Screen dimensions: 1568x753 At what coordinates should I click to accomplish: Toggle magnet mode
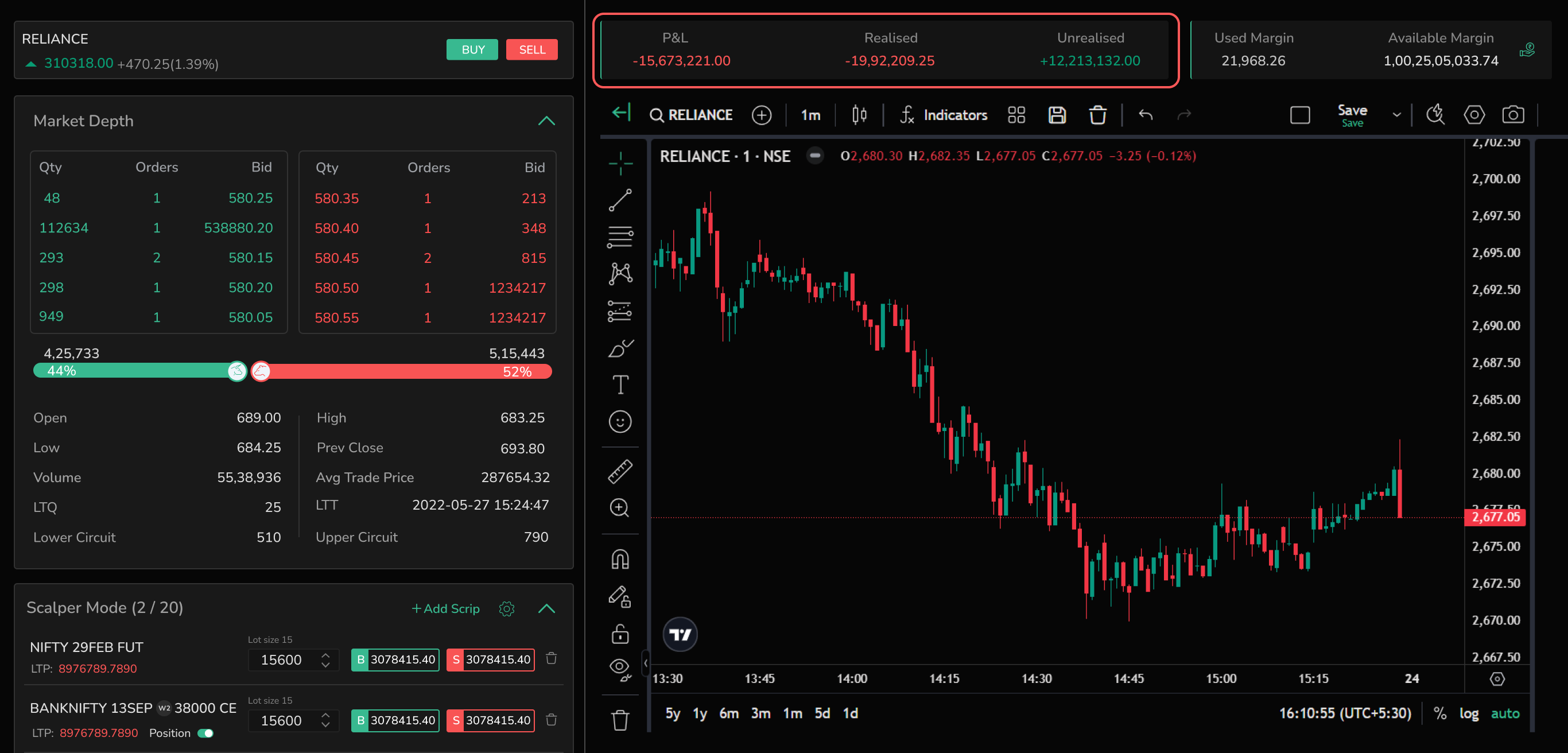[x=620, y=559]
